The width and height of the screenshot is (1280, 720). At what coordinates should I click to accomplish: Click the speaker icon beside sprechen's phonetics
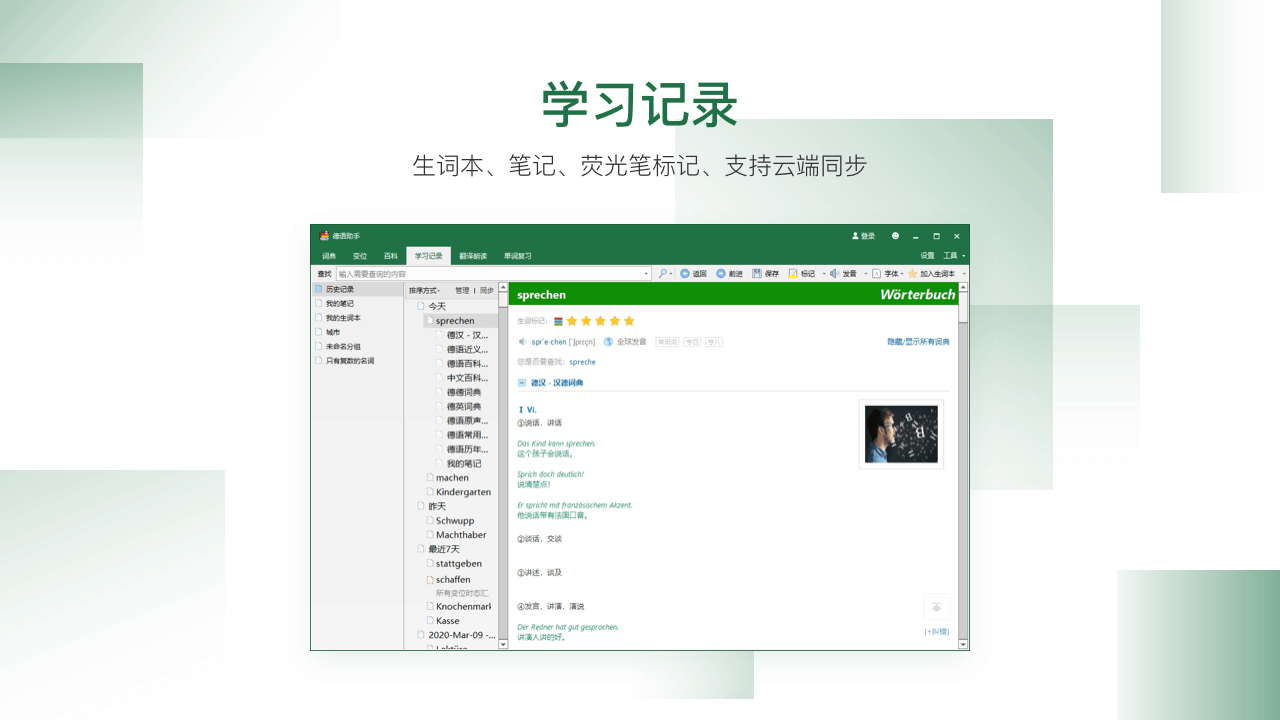tap(522, 341)
